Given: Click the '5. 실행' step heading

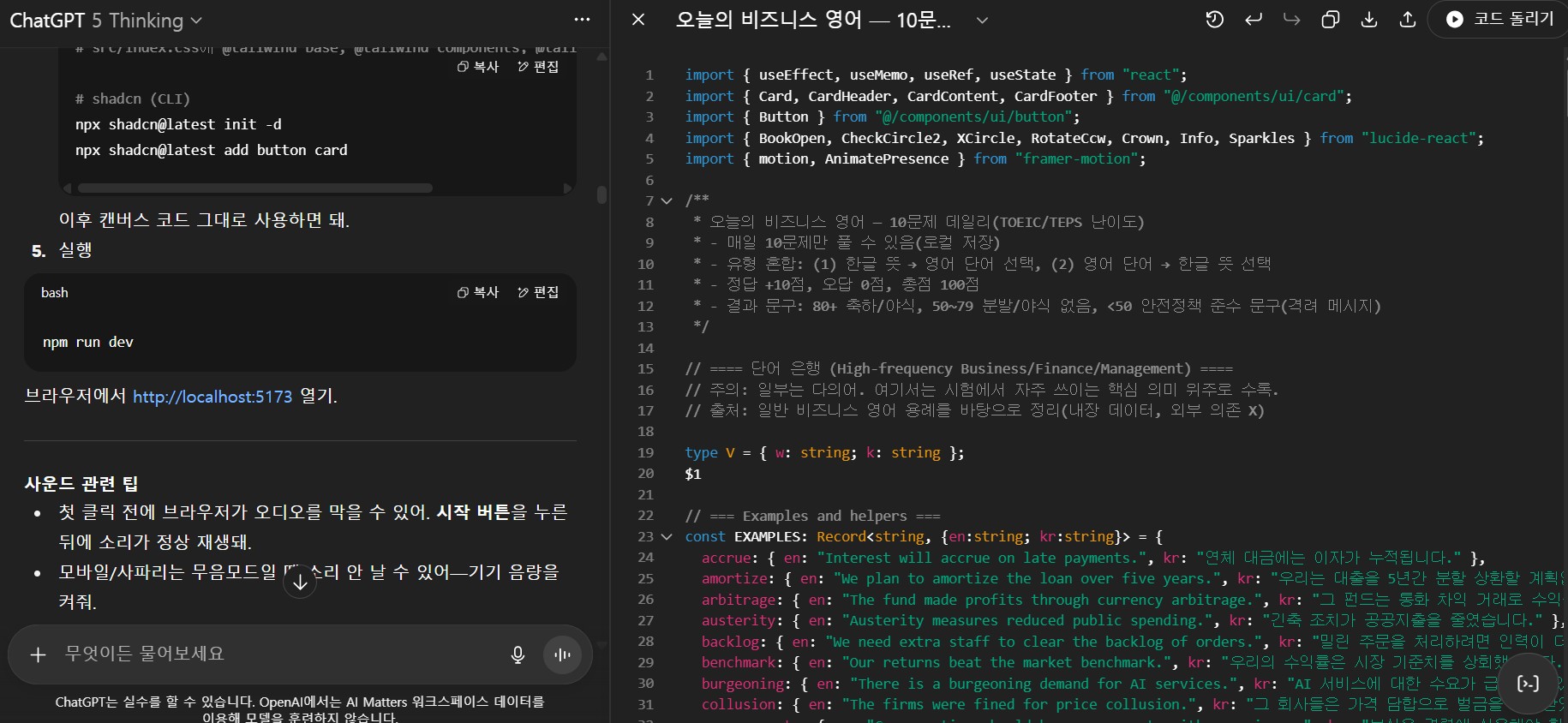Looking at the screenshot, I should (62, 250).
